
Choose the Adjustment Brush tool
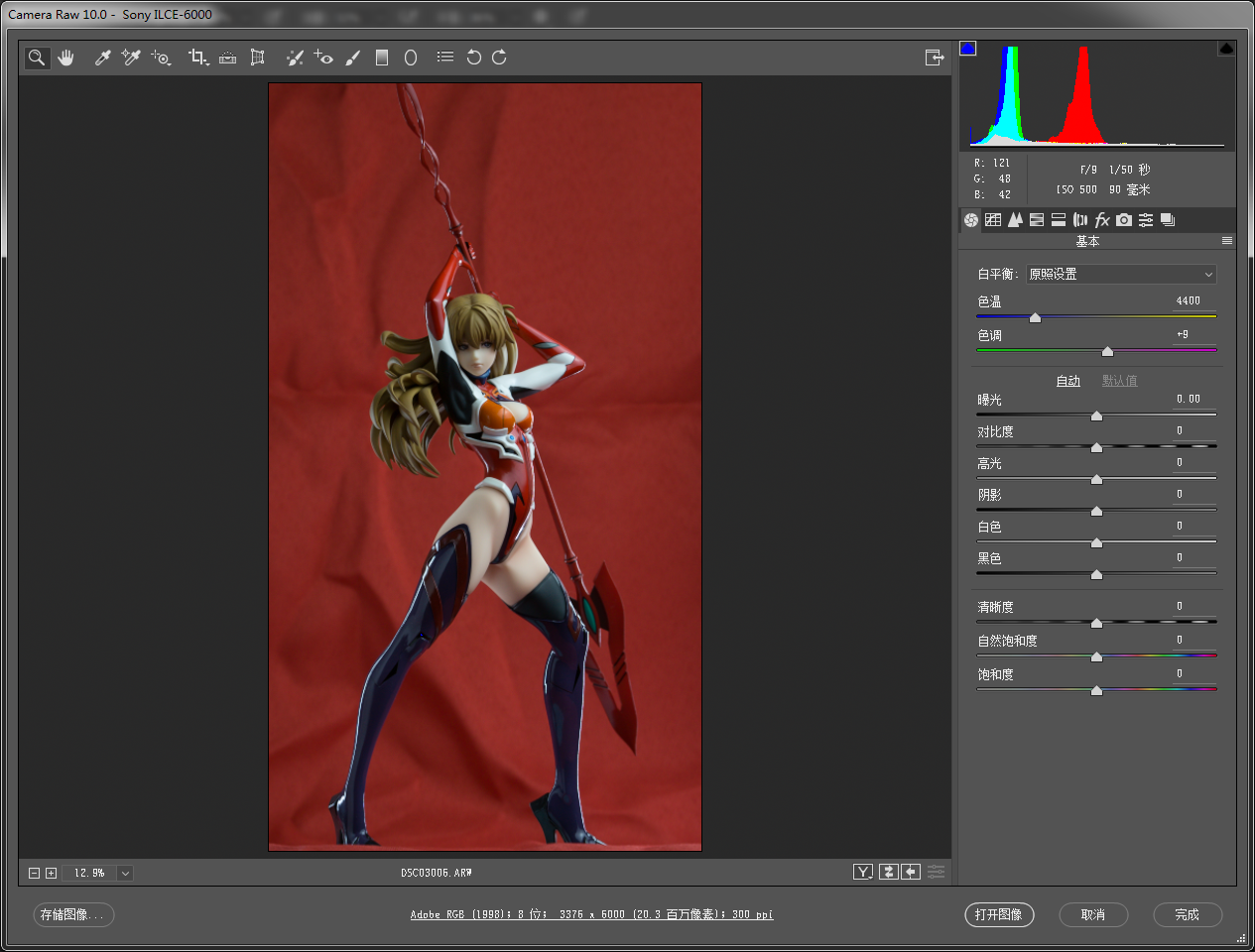(x=352, y=58)
